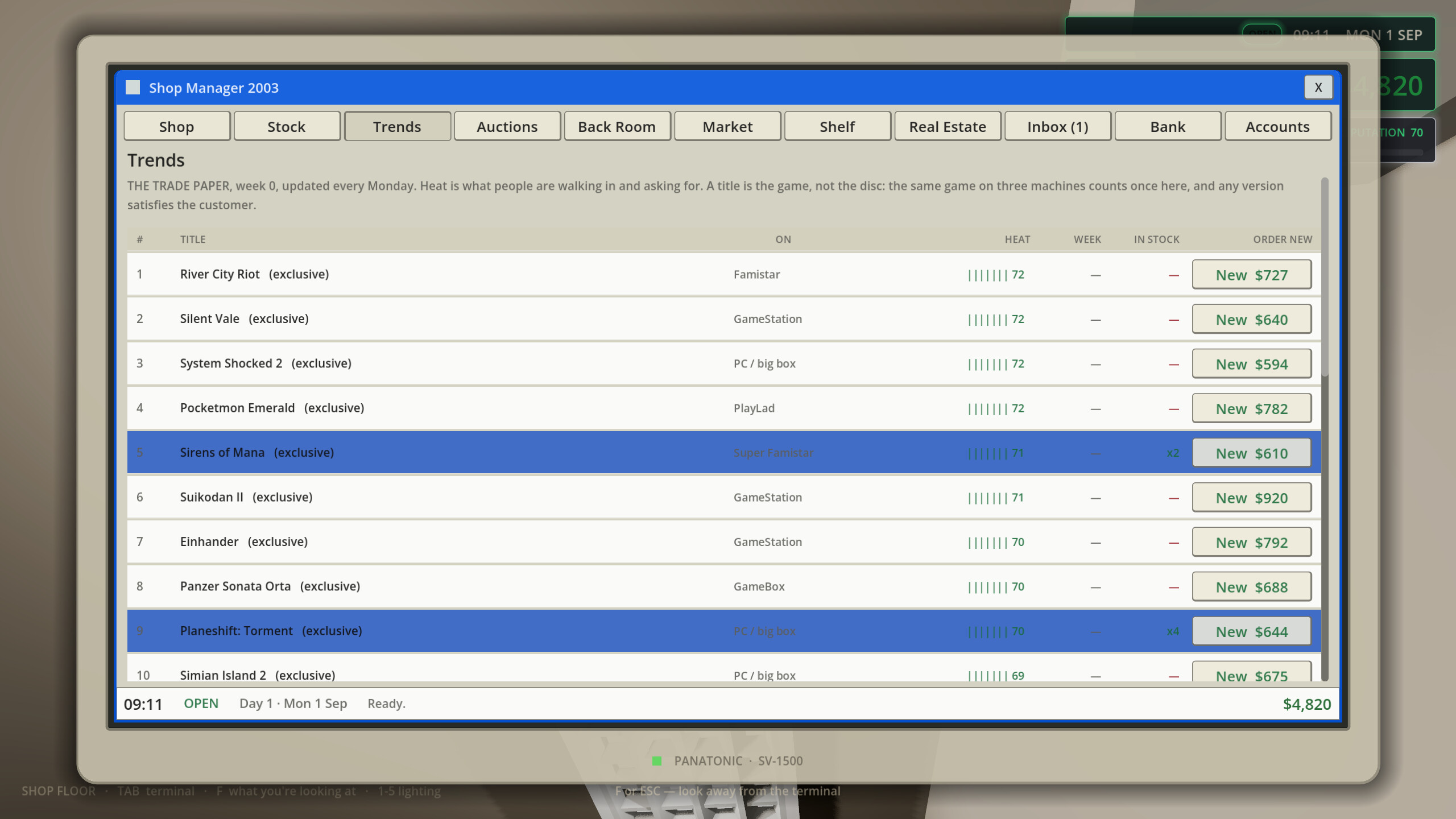This screenshot has width=1456, height=819.
Task: Go to the Auctions tab
Action: [507, 126]
